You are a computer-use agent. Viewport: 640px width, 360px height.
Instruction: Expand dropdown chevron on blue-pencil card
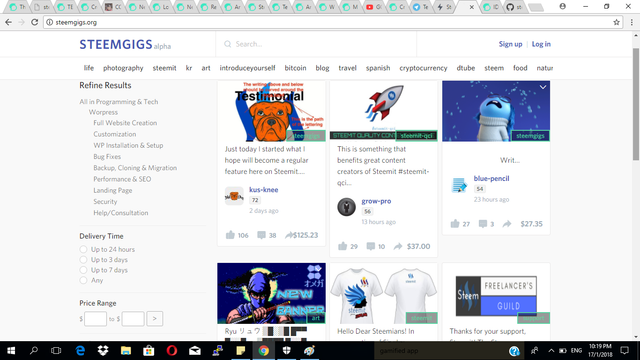tap(542, 87)
